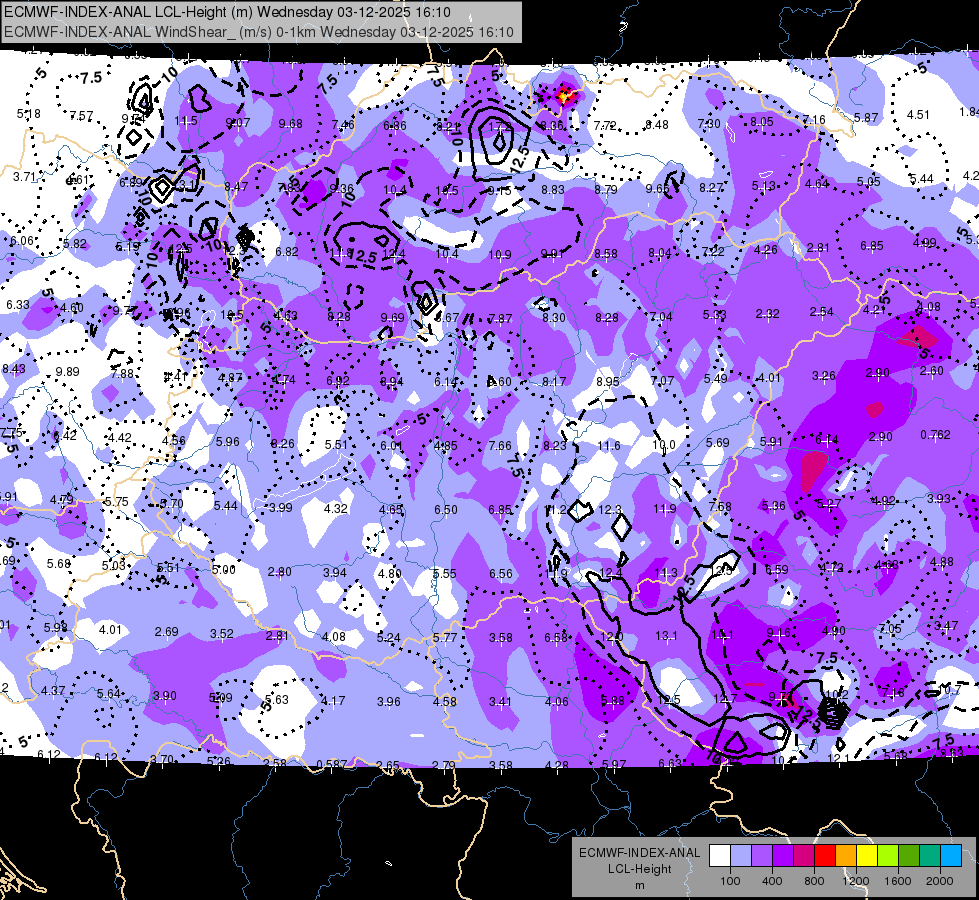
Task: Click the '100' legend tick label
Action: (730, 881)
